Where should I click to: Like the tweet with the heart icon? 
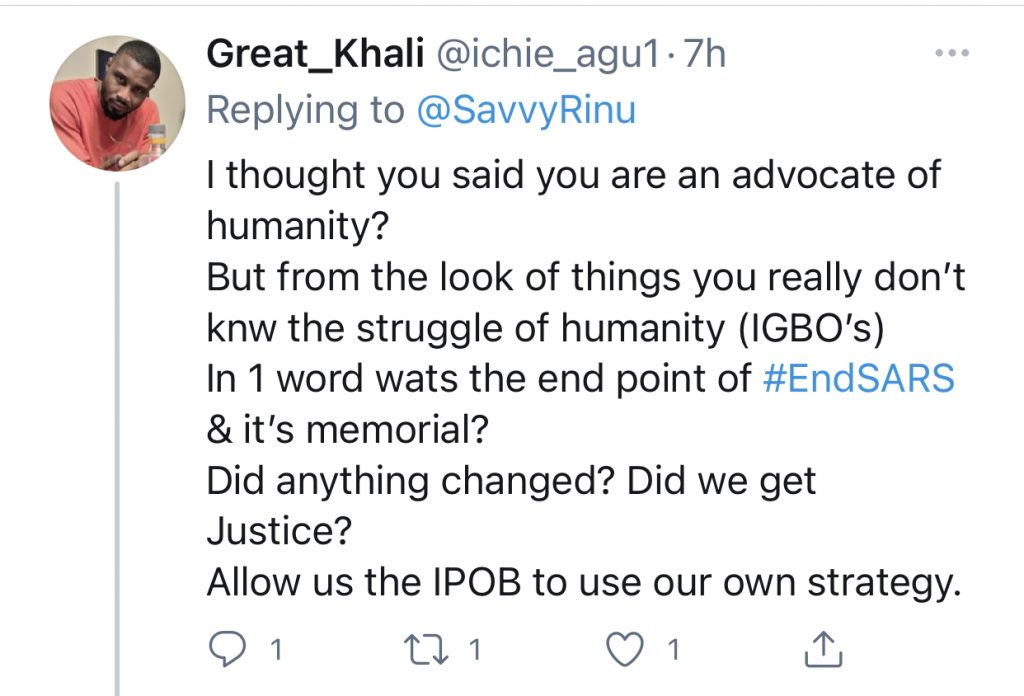625,650
